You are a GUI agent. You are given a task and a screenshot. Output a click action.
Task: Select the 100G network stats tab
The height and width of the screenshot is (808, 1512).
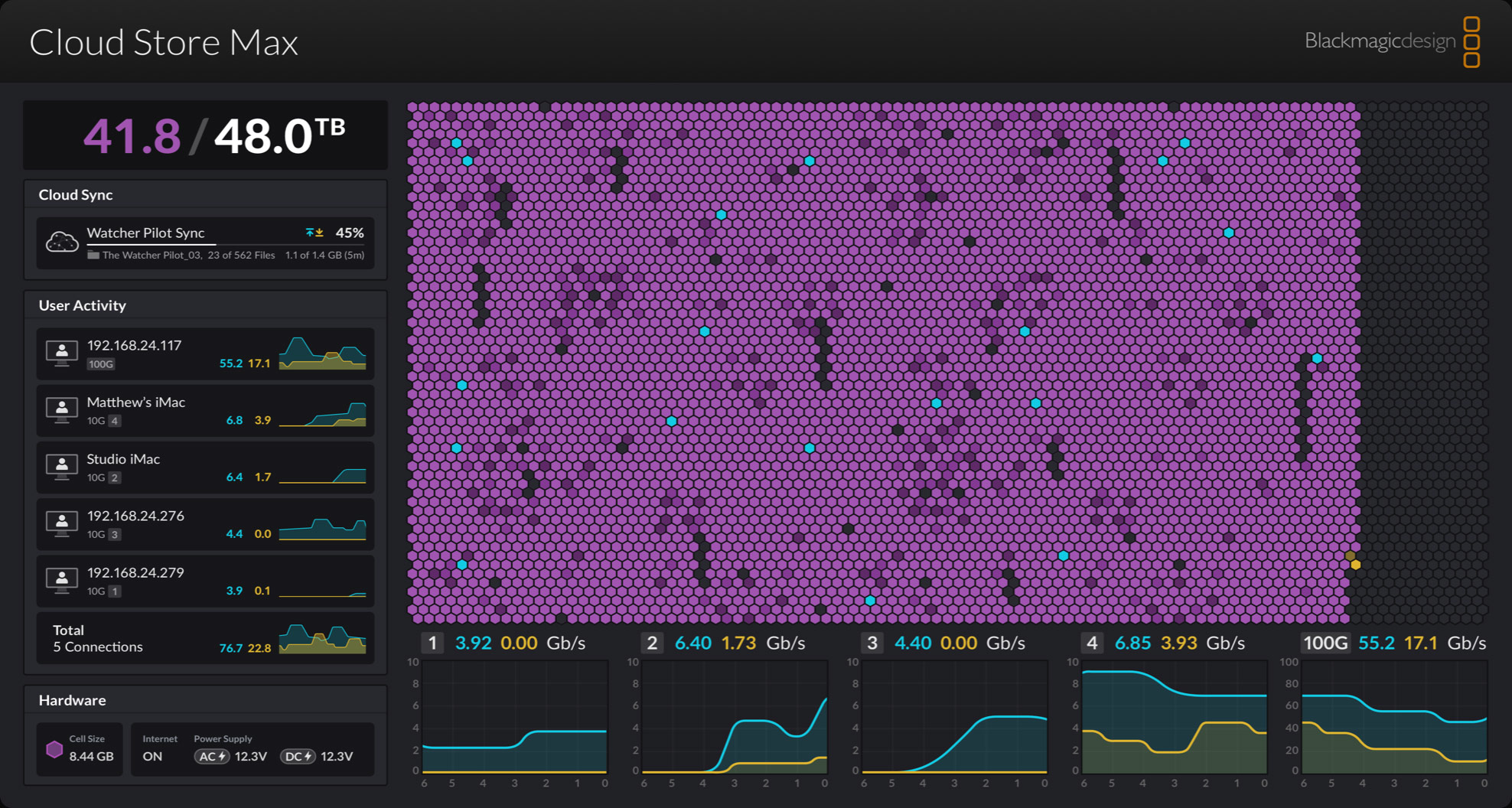1325,643
